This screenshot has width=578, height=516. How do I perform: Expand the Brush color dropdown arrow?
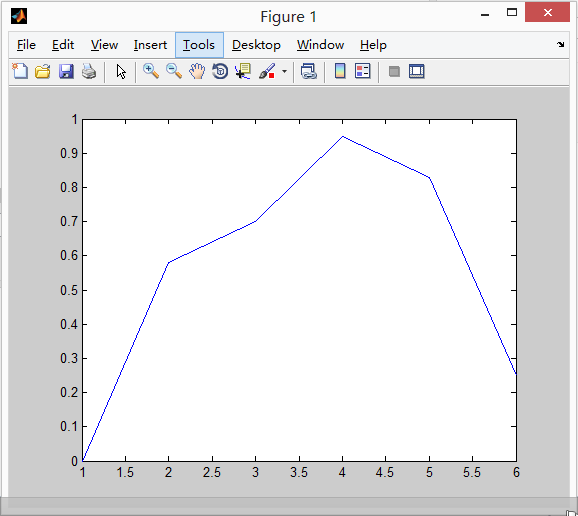pos(284,71)
